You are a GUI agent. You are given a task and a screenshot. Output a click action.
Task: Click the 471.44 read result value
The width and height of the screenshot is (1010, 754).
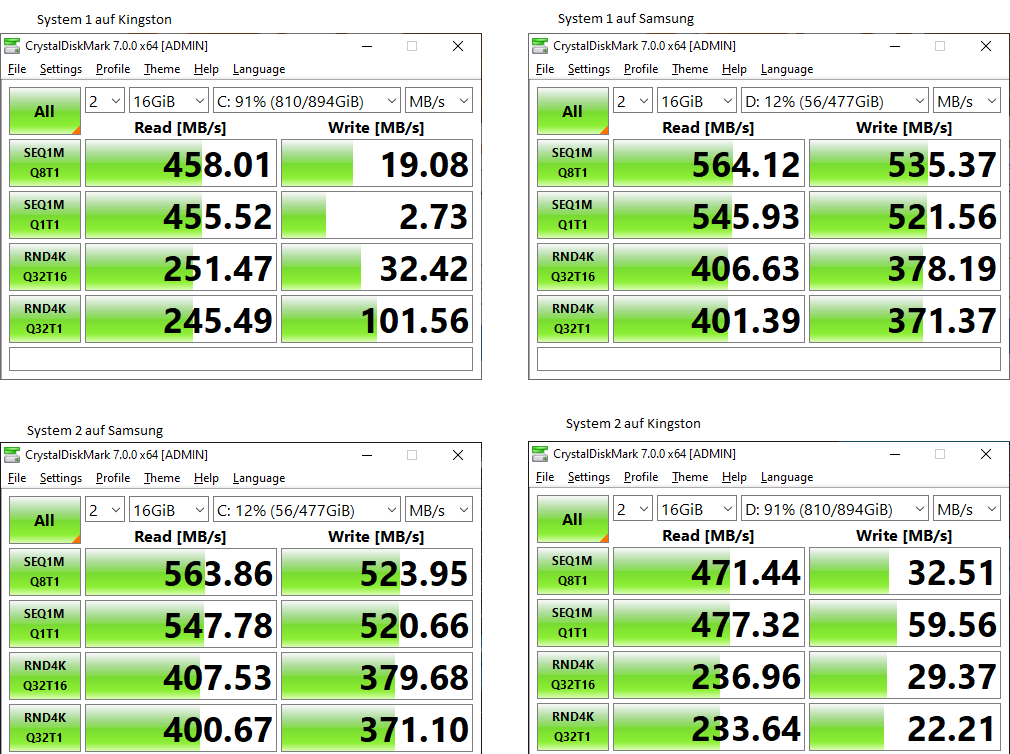(x=709, y=570)
